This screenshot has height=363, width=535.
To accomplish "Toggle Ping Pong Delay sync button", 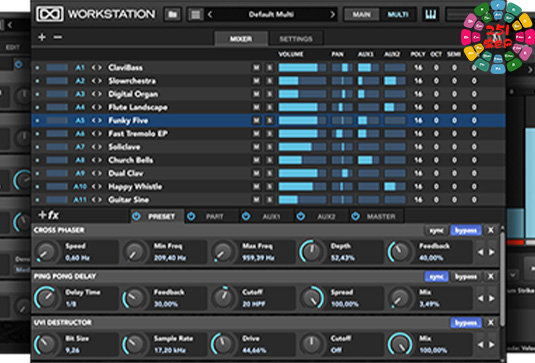I will pyautogui.click(x=436, y=276).
